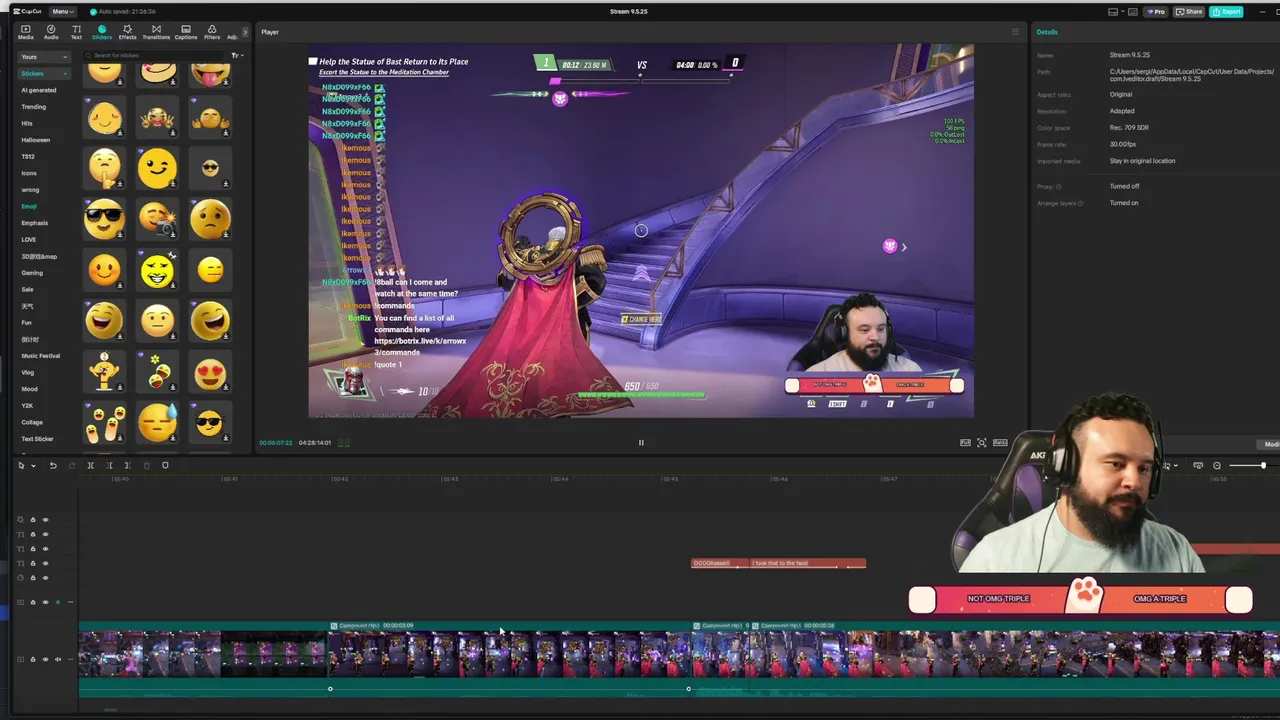1280x720 pixels.
Task: Click the sticker search field
Action: coord(155,55)
